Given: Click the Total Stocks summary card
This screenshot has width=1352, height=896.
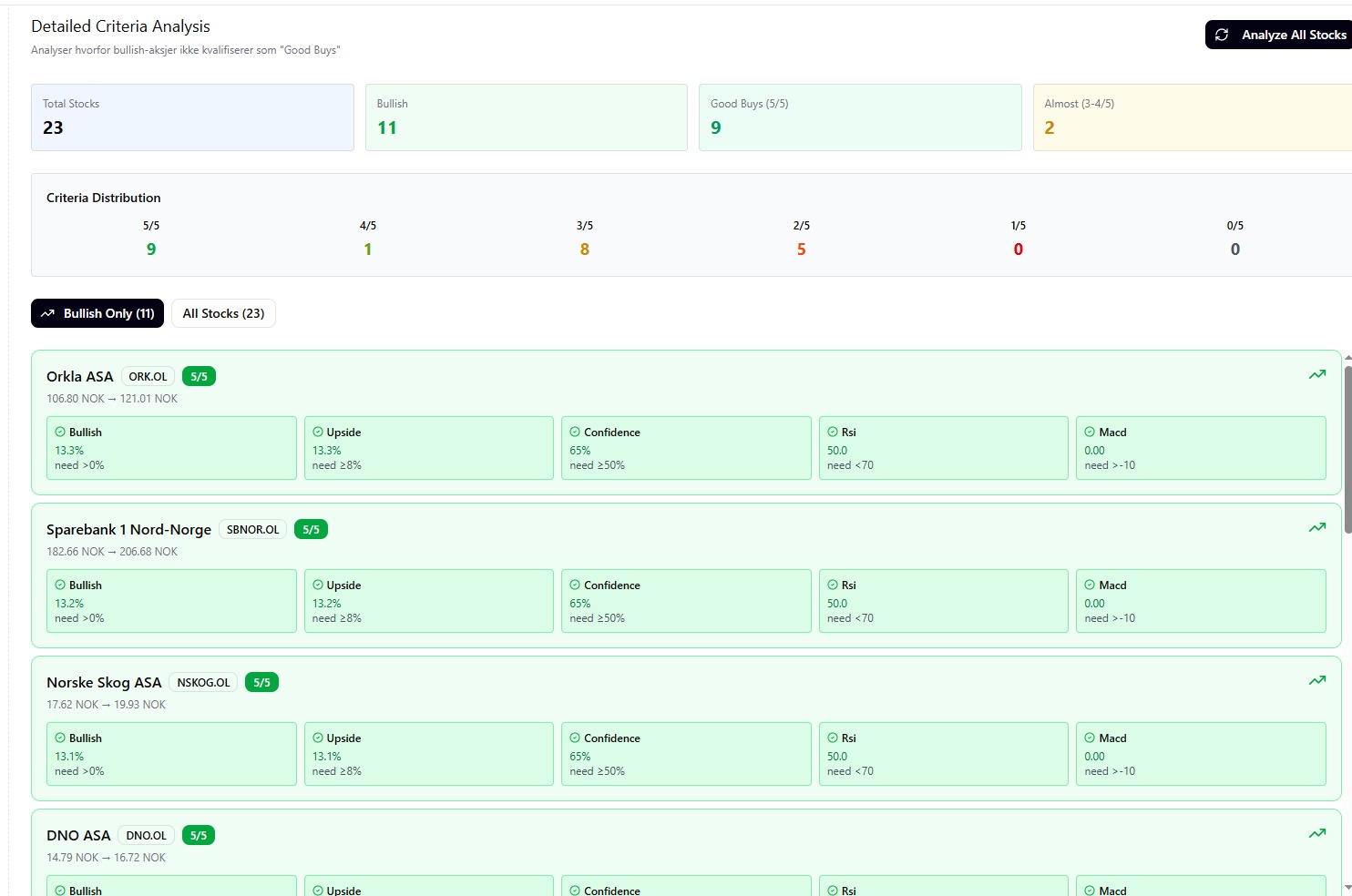Looking at the screenshot, I should coord(192,117).
